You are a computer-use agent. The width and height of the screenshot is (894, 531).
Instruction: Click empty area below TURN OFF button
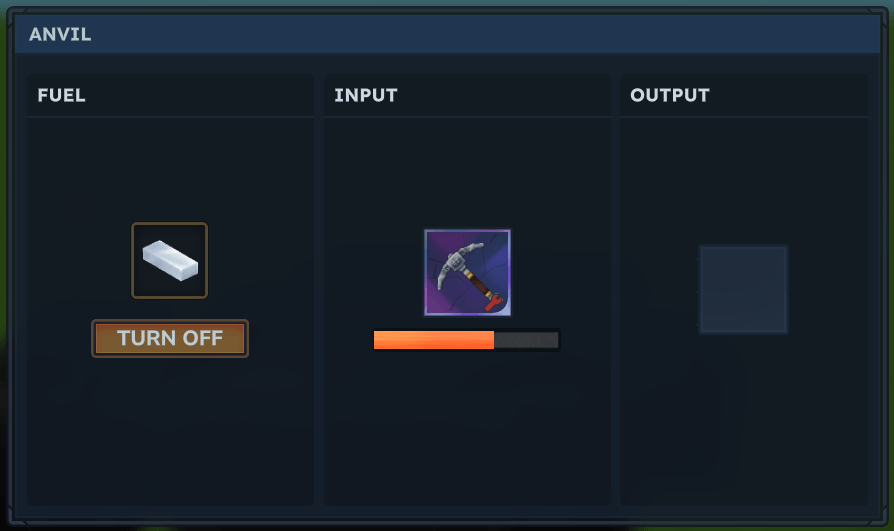(x=170, y=428)
